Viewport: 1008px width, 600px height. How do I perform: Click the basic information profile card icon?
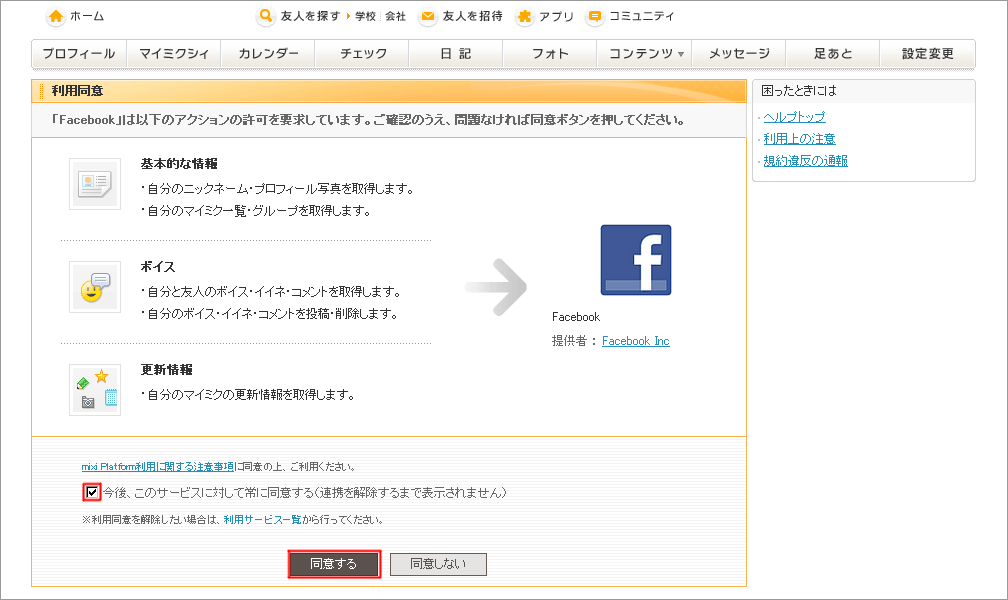point(95,184)
